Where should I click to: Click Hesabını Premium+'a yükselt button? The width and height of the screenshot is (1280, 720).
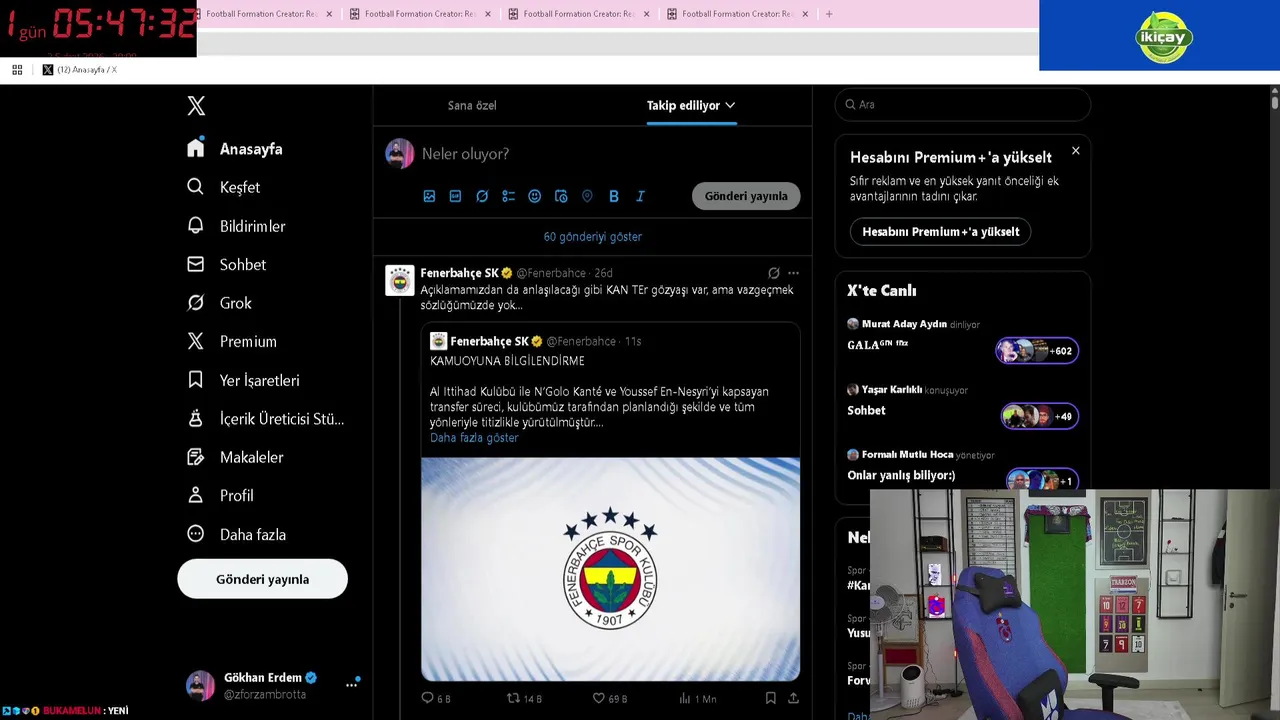click(x=941, y=232)
